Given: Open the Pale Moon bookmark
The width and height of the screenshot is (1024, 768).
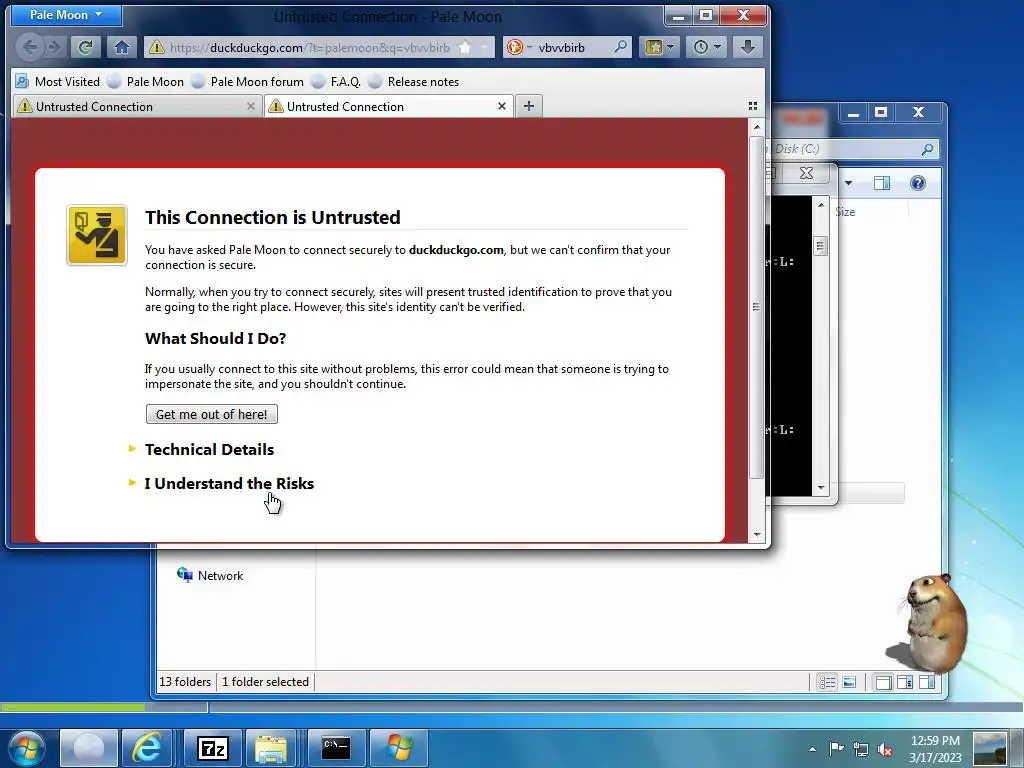Looking at the screenshot, I should 145,82.
